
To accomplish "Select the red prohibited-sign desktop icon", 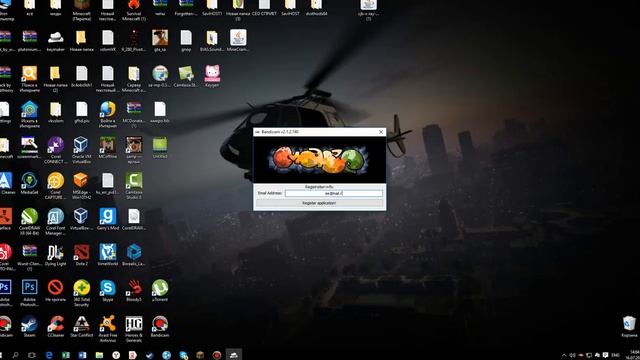I will coord(56,291).
